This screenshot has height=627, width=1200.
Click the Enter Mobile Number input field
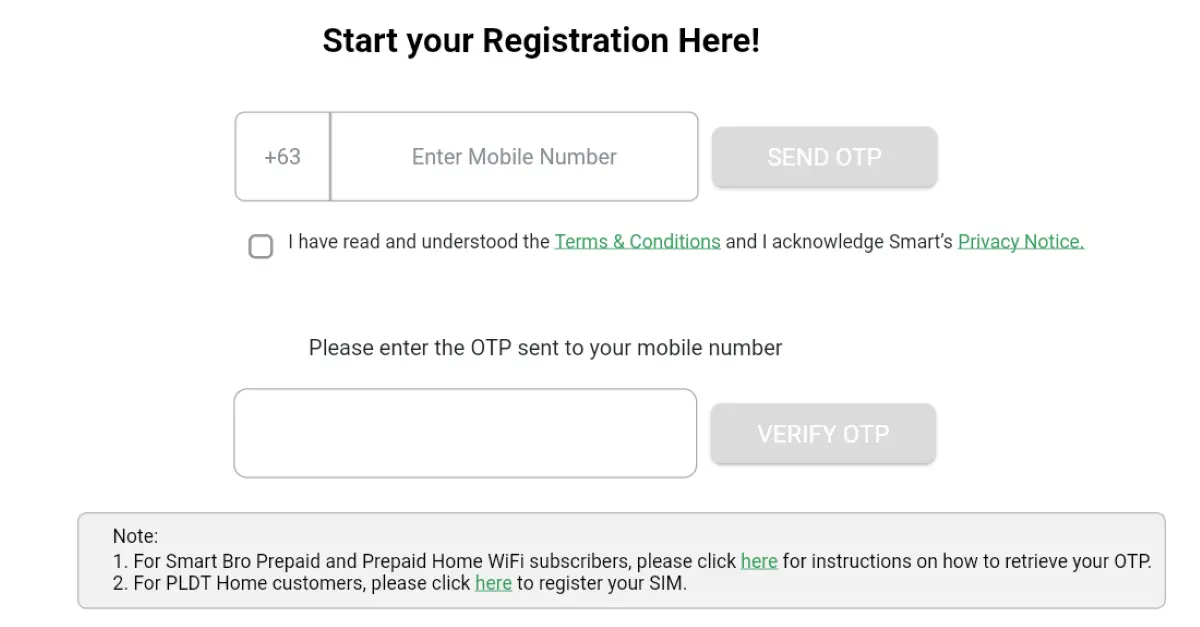(x=513, y=157)
